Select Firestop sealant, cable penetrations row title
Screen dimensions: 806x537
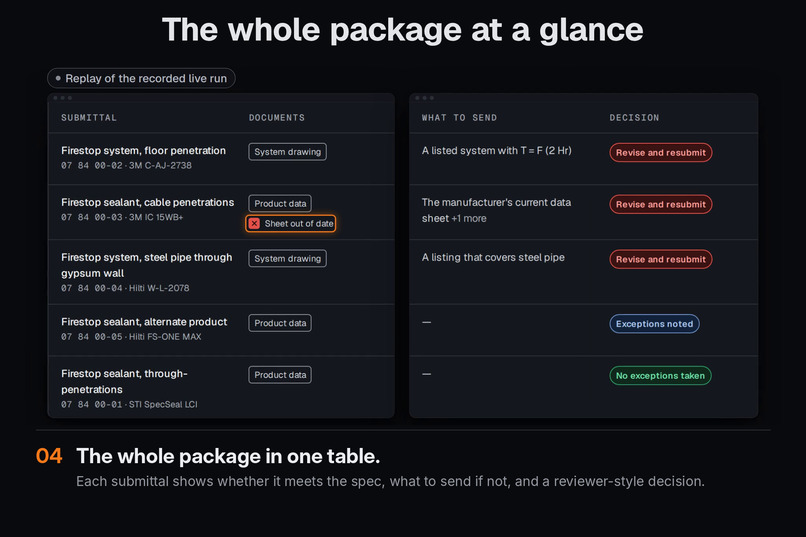[148, 202]
